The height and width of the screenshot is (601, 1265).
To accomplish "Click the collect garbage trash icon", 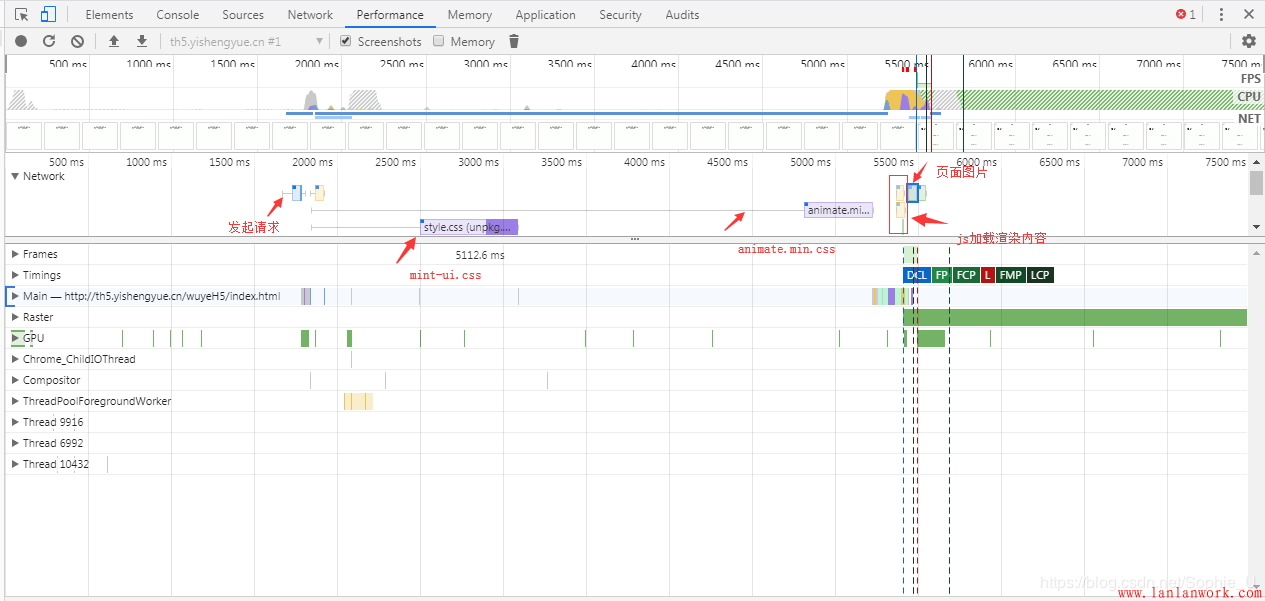I will (514, 41).
